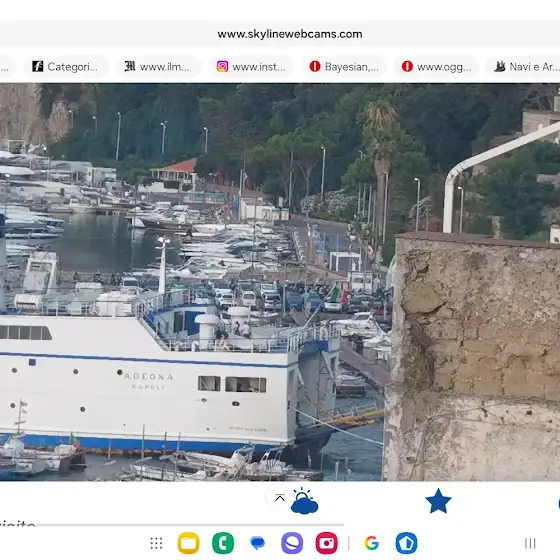560x560 pixels.
Task: Open the app drawer grid icon
Action: (156, 543)
